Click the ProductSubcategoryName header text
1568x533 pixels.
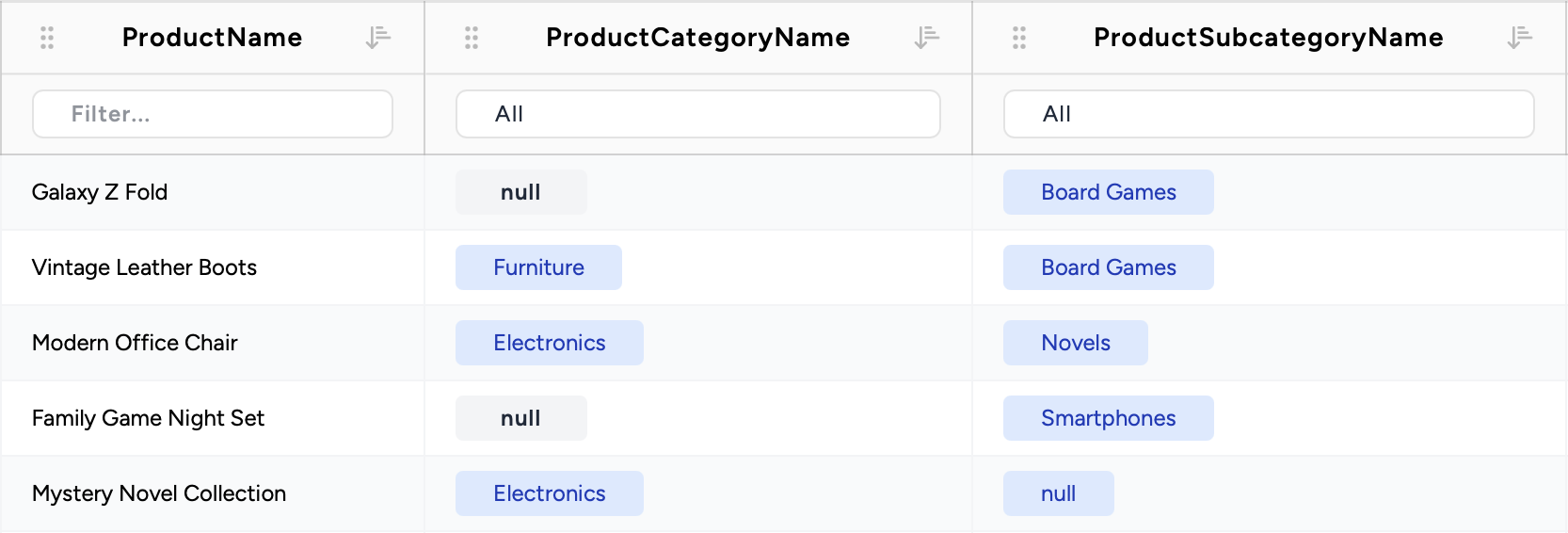pos(1268,38)
